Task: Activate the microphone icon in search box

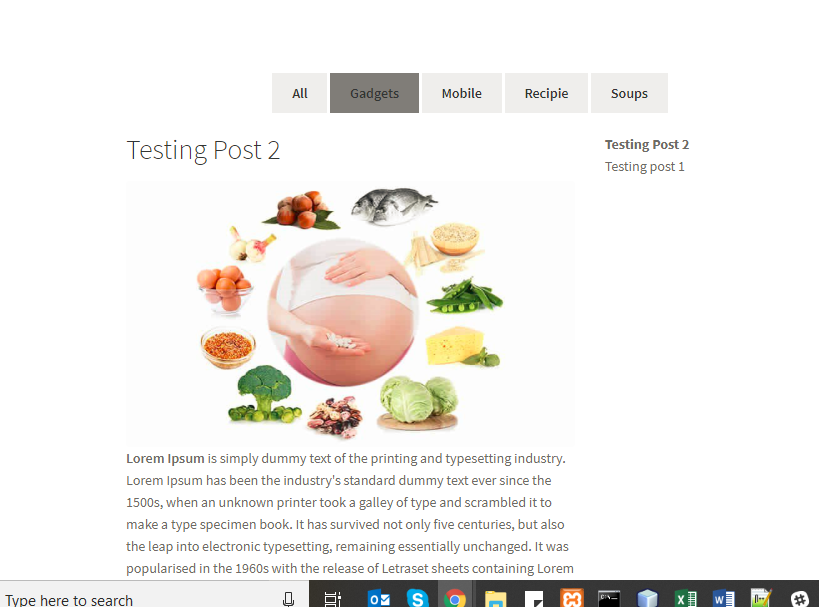Action: tap(288, 599)
